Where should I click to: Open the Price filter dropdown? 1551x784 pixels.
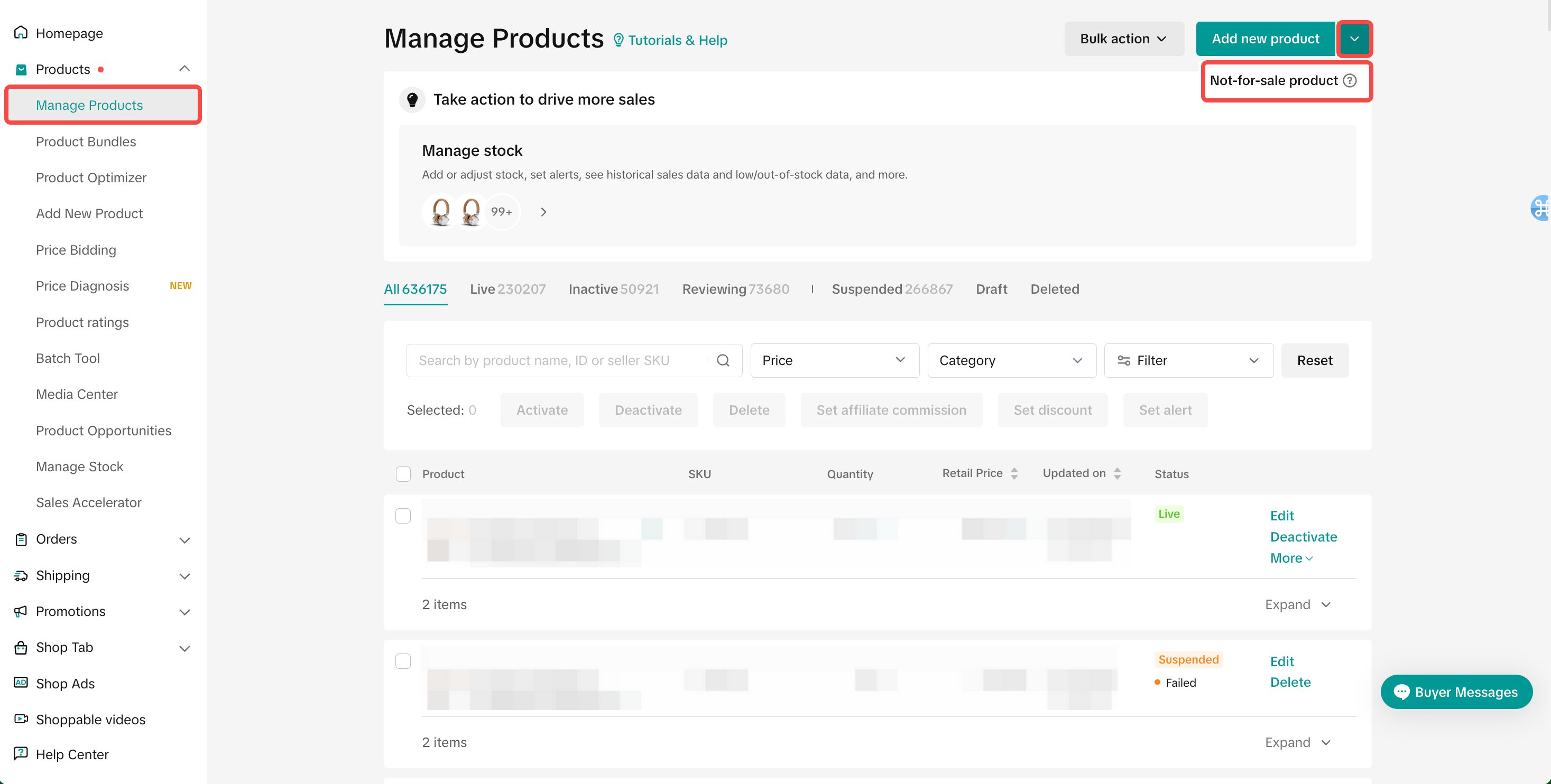[x=834, y=360]
